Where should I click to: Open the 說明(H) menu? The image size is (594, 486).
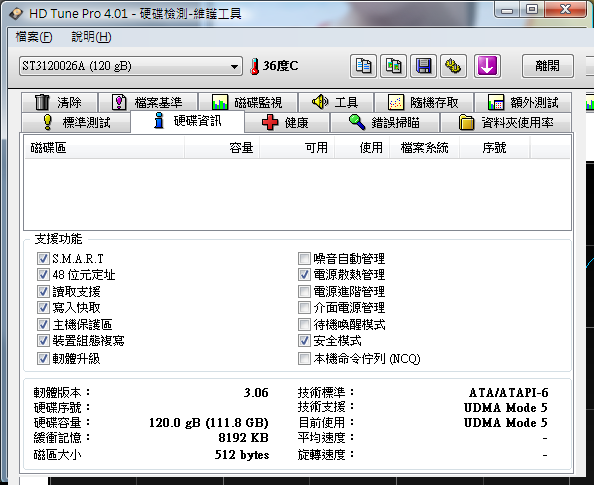91,37
